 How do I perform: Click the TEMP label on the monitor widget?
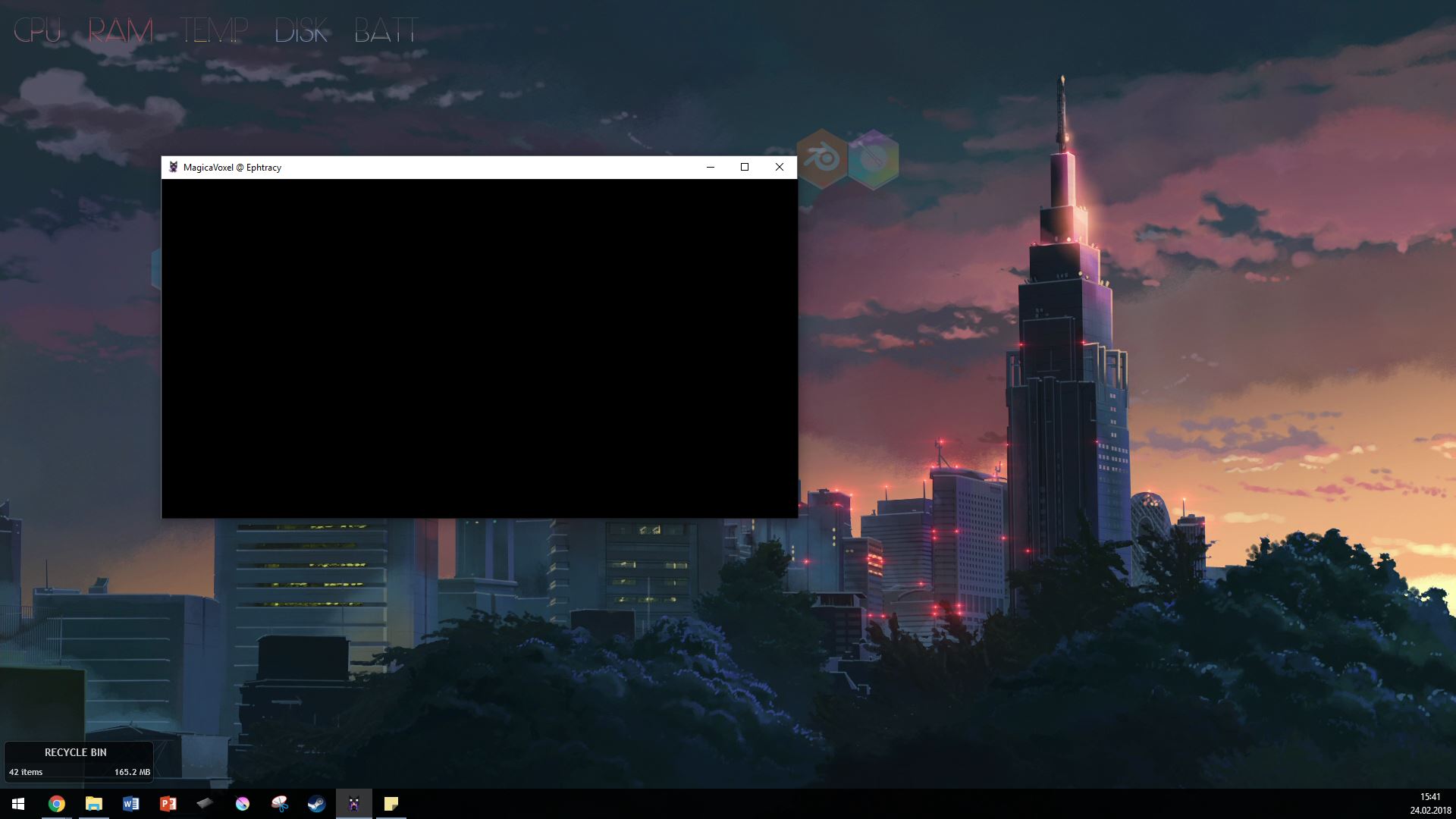click(x=213, y=30)
